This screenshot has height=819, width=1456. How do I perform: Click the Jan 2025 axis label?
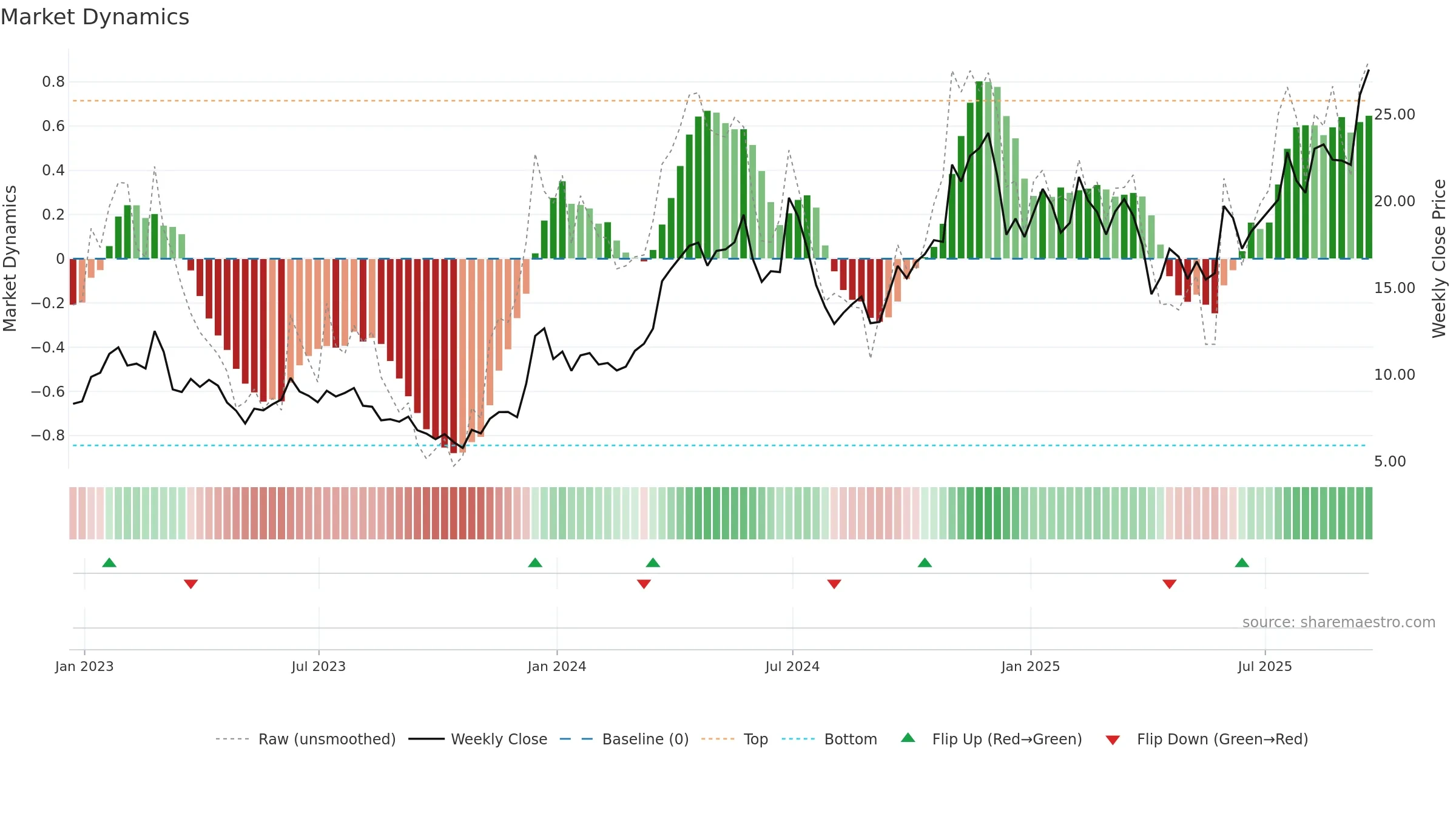pyautogui.click(x=1031, y=666)
